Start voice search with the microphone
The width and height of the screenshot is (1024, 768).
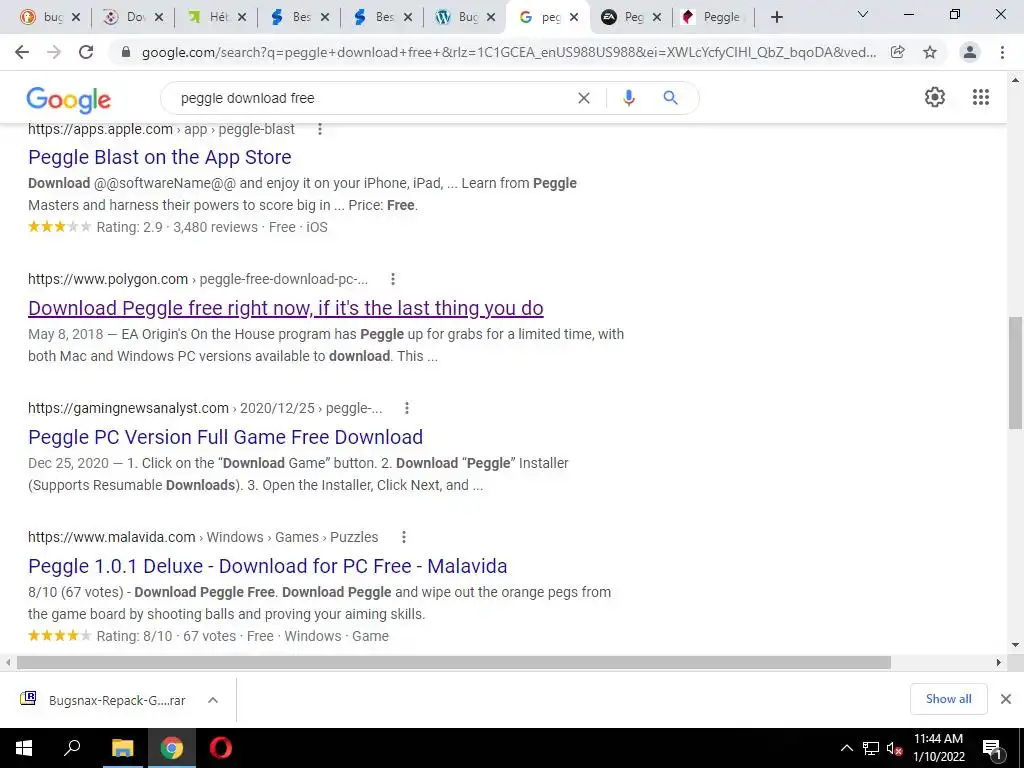(x=628, y=98)
